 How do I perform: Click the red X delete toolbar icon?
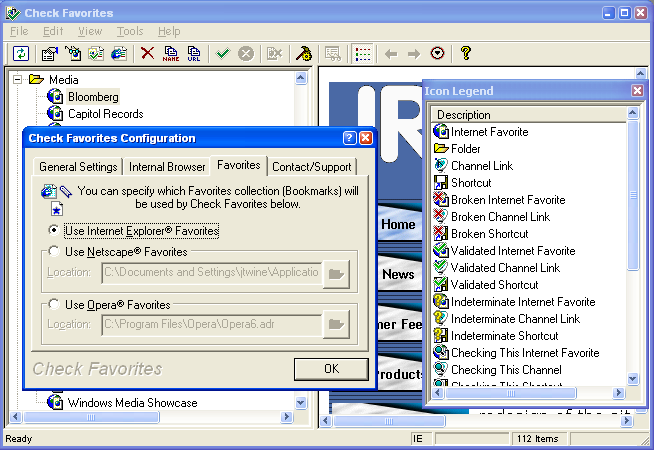tap(147, 53)
